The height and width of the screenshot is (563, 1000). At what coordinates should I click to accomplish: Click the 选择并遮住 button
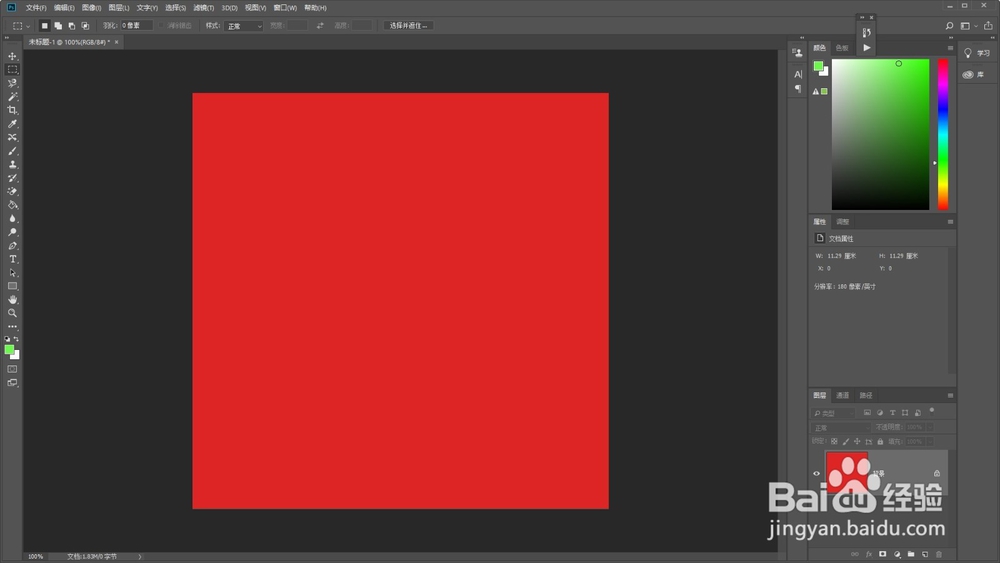(409, 26)
